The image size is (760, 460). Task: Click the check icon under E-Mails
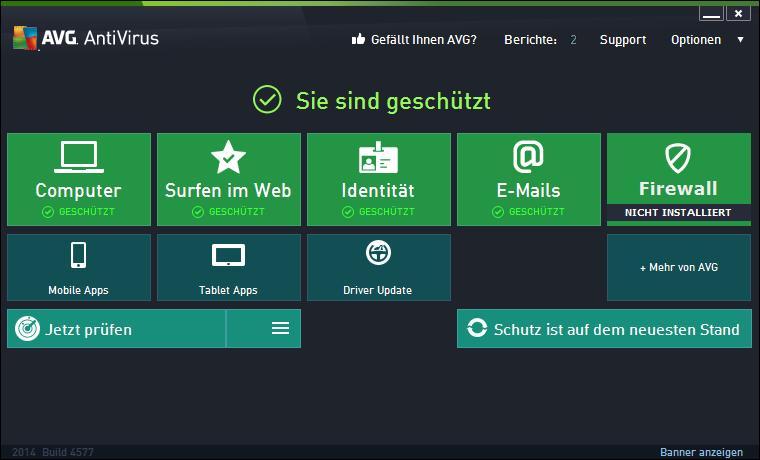[x=498, y=212]
